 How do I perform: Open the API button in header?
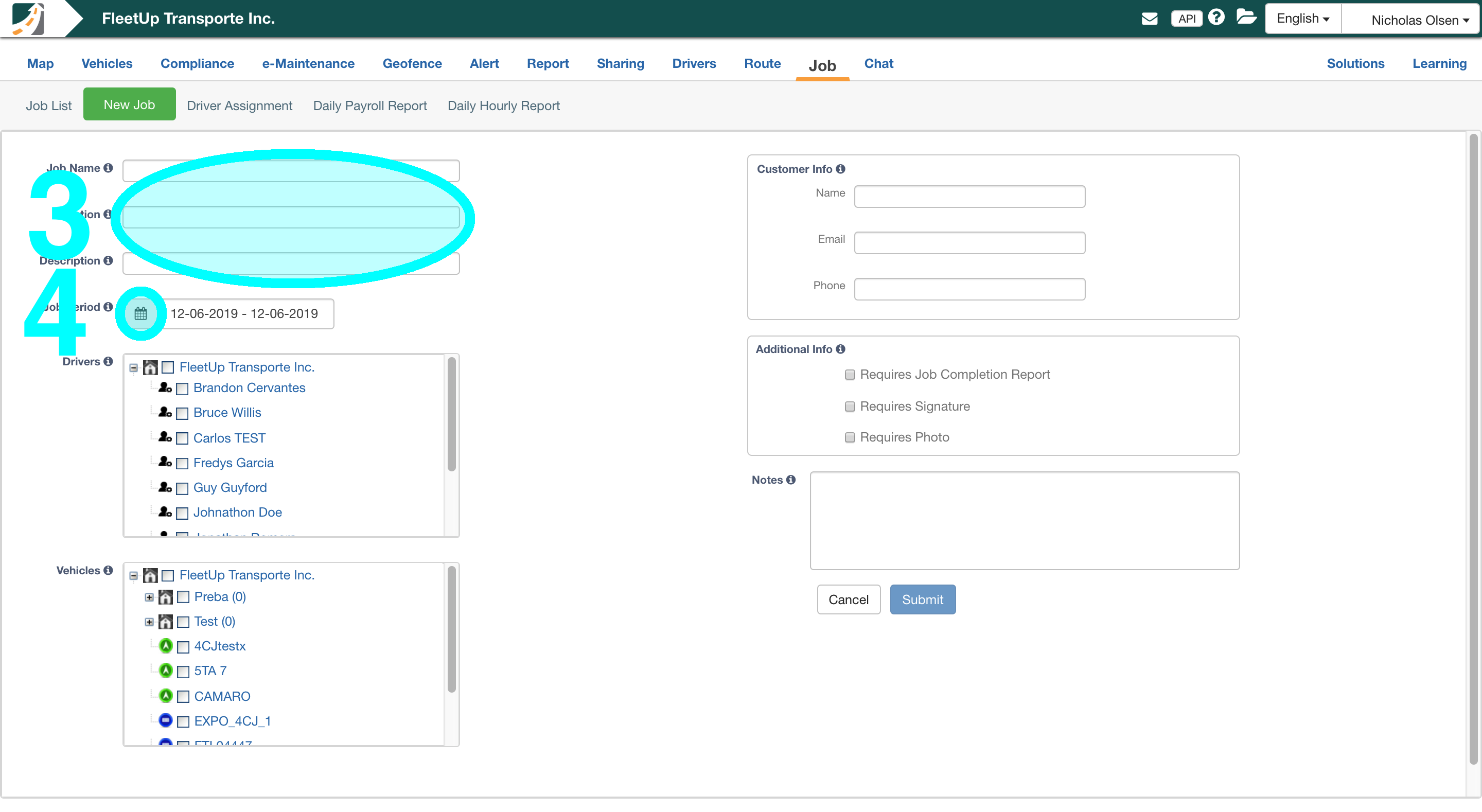click(1186, 19)
